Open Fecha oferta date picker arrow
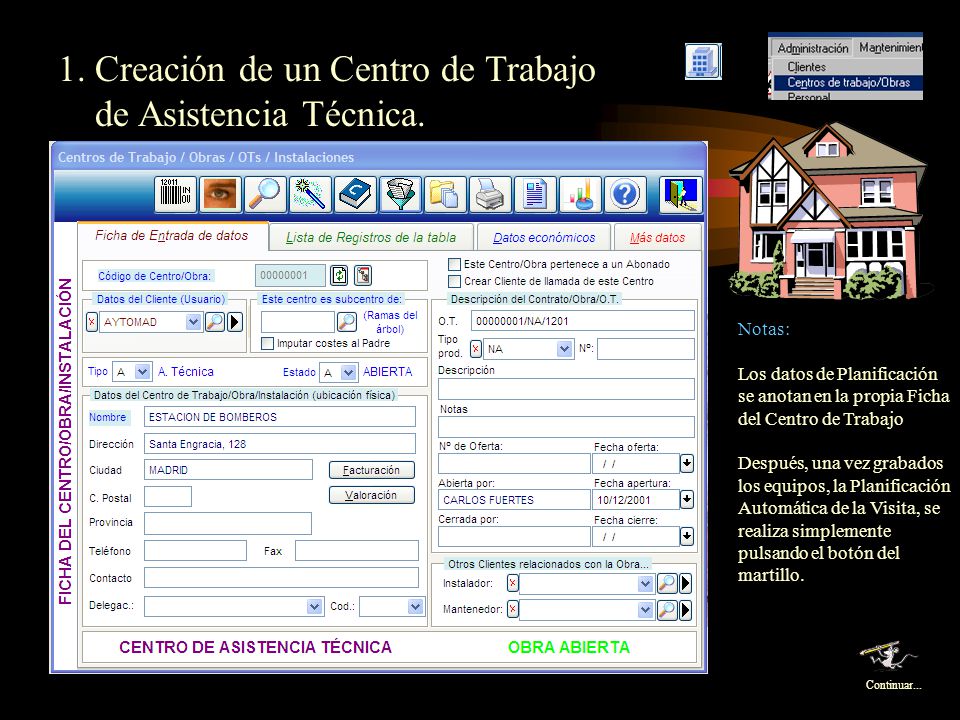Image resolution: width=960 pixels, height=720 pixels. [x=687, y=463]
